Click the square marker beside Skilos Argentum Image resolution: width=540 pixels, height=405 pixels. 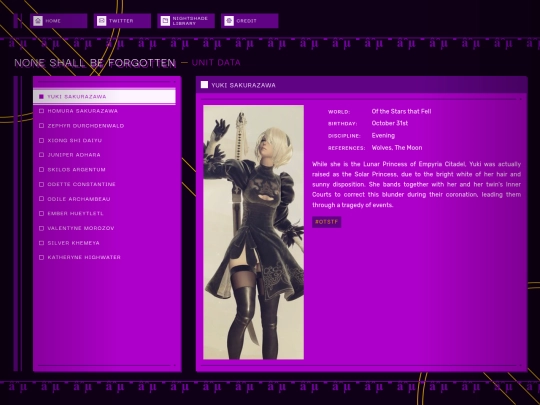tap(41, 170)
